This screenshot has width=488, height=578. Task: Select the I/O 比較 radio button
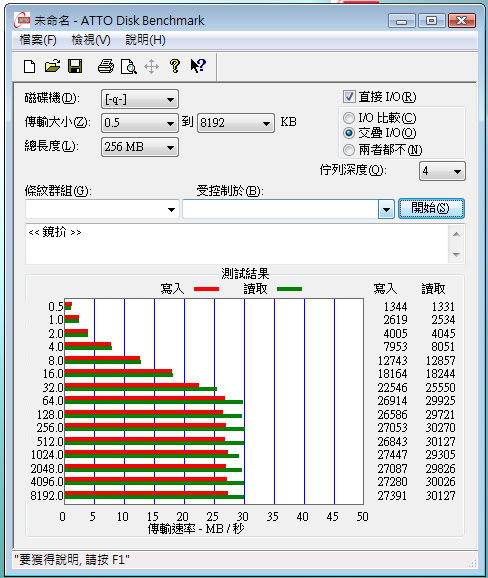coord(349,118)
